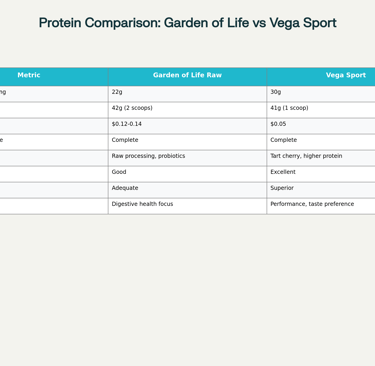Select the Garden of Life Raw header
The width and height of the screenshot is (375, 366).
point(187,75)
